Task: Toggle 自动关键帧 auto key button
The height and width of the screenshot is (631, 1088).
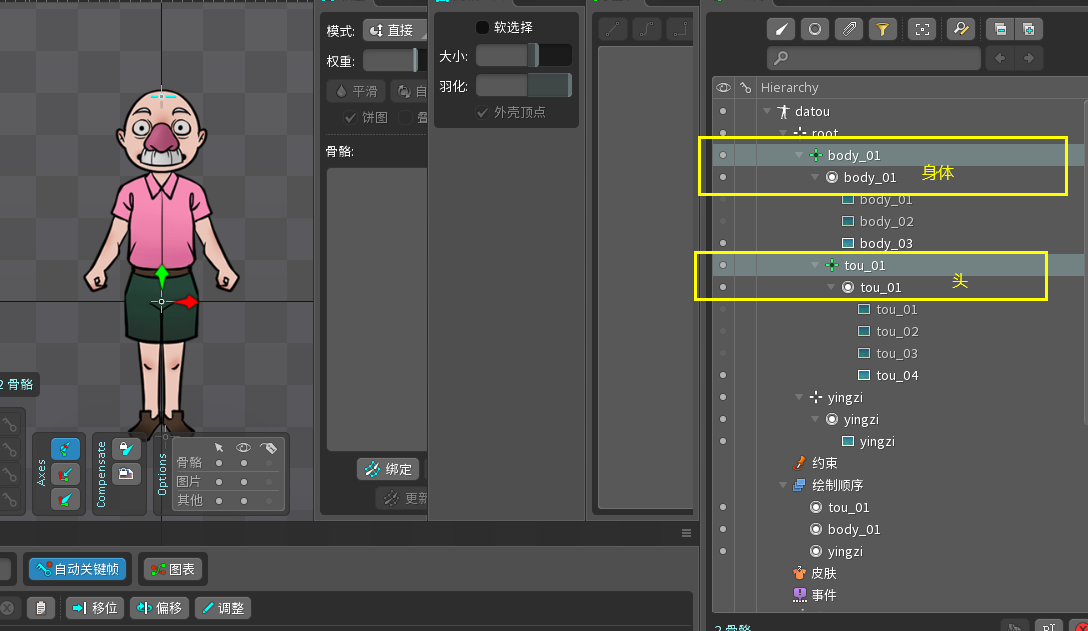Action: tap(78, 569)
